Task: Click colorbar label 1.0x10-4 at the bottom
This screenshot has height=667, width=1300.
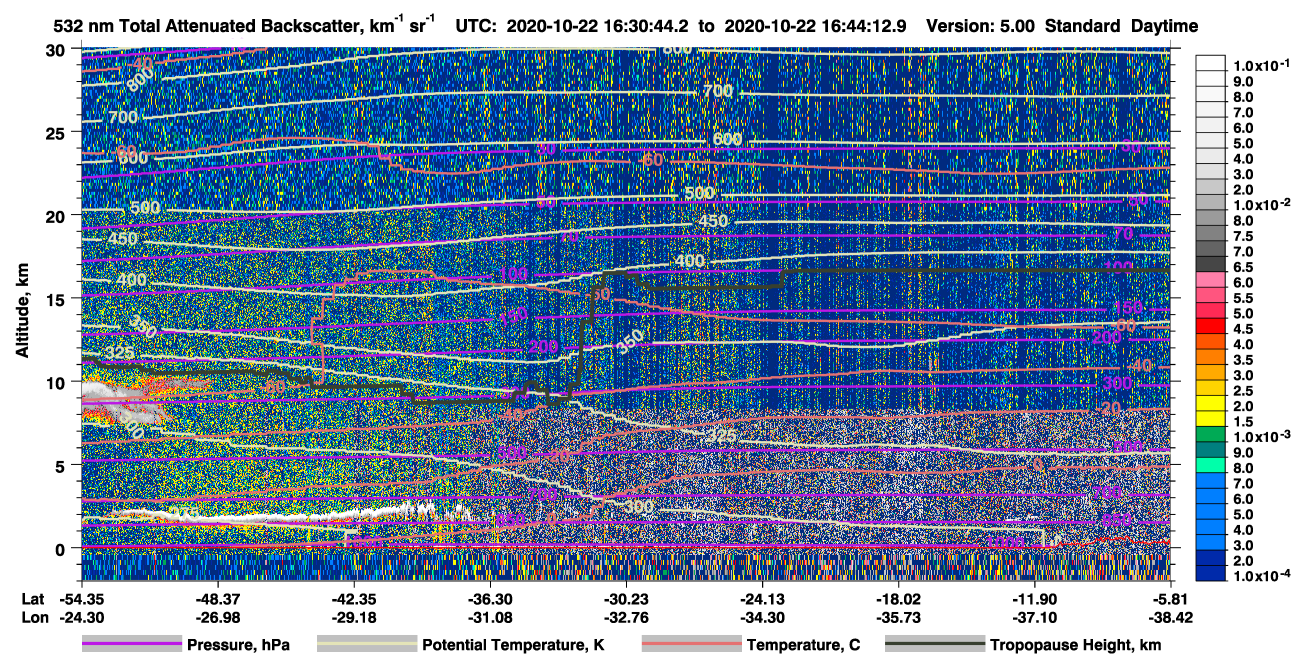Action: [x=1263, y=575]
